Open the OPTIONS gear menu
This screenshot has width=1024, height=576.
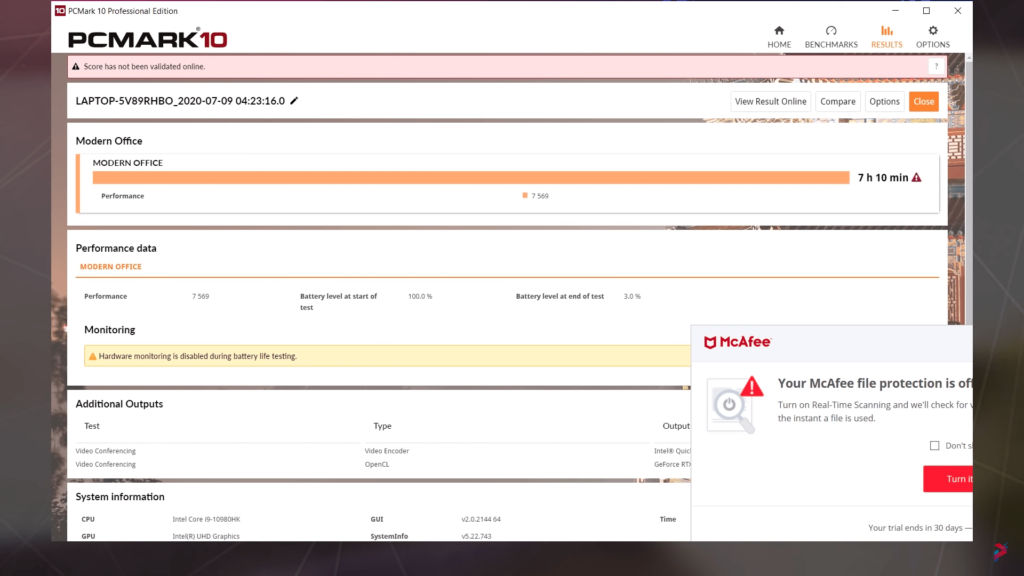click(933, 37)
